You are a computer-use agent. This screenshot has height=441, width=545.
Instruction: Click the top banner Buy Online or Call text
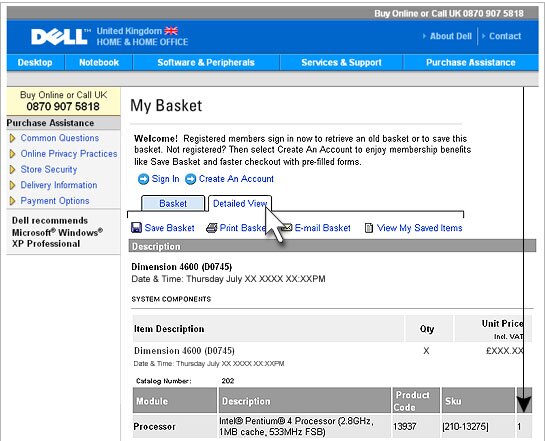449,14
